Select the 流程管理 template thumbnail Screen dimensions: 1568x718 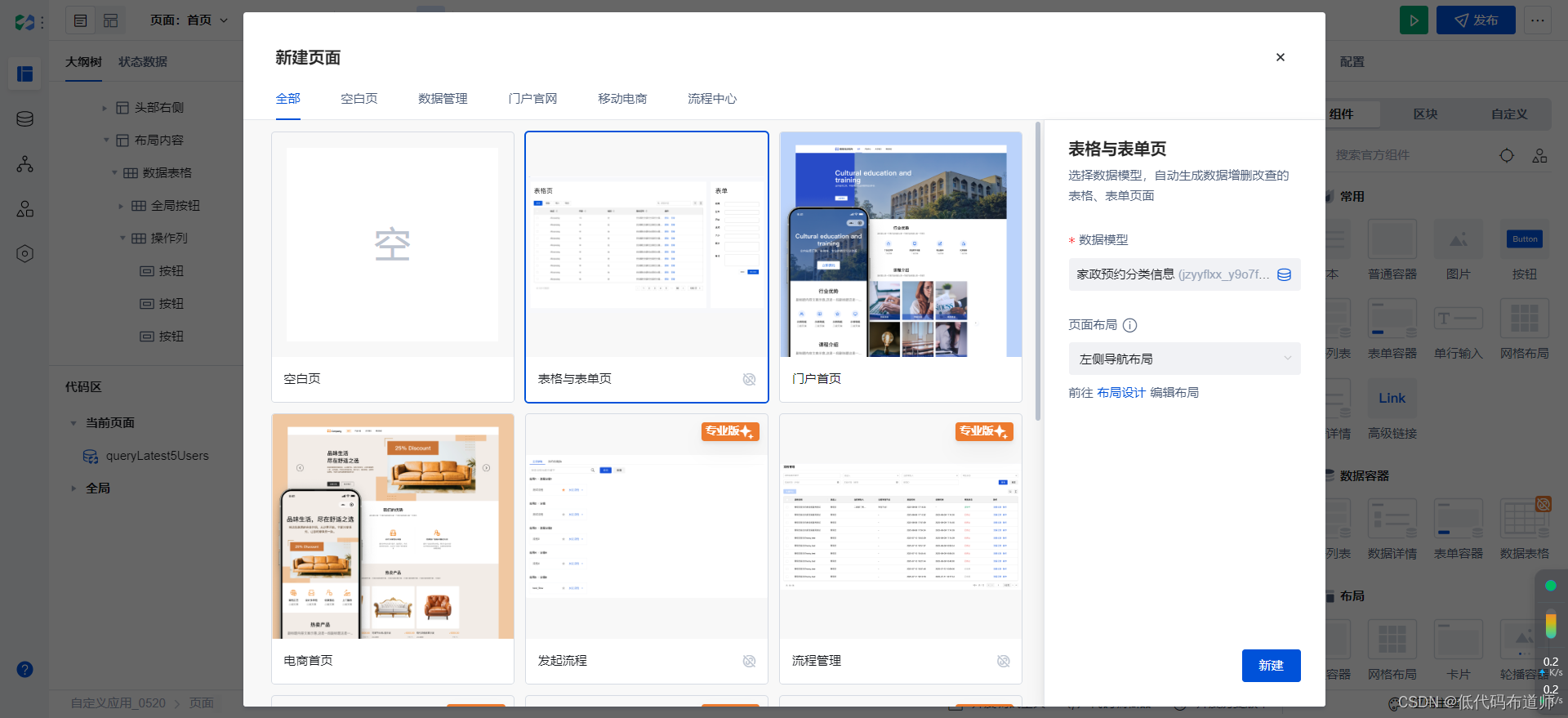coord(901,527)
